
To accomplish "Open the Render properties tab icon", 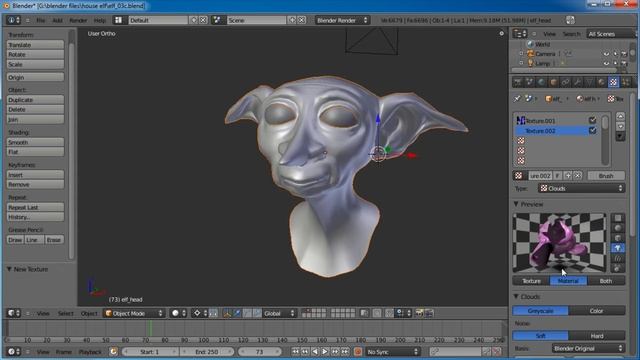I will tap(518, 82).
